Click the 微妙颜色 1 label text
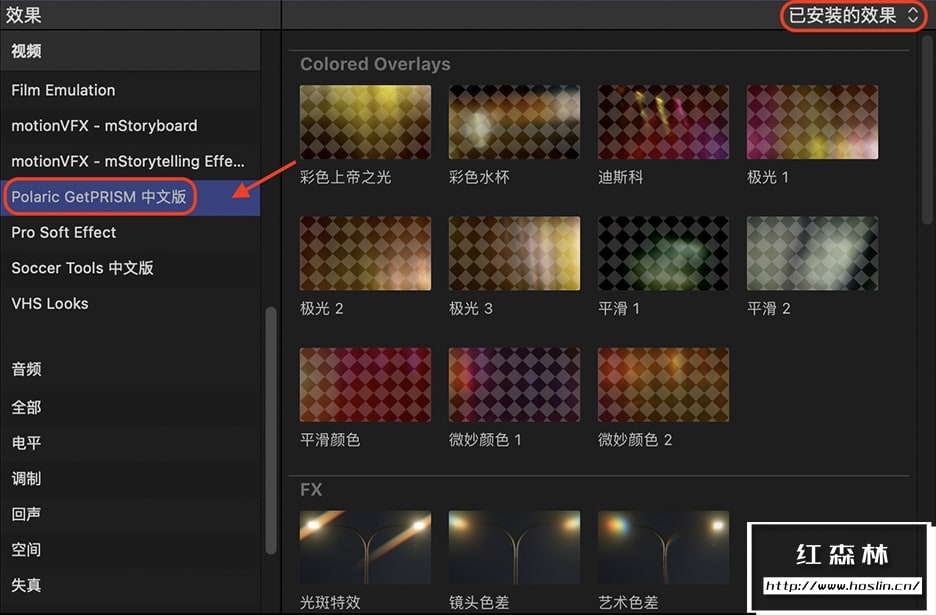 pyautogui.click(x=485, y=440)
